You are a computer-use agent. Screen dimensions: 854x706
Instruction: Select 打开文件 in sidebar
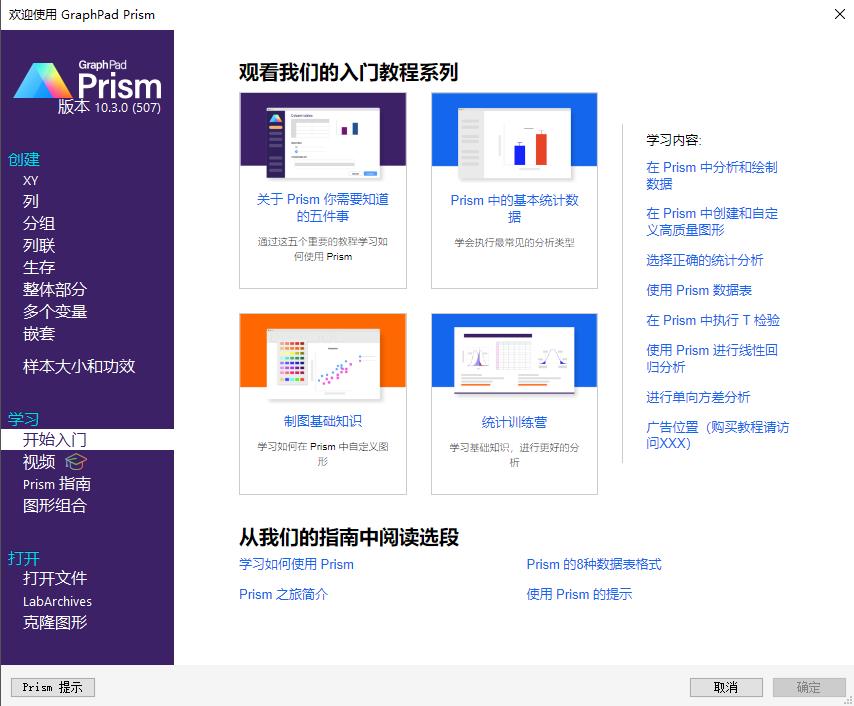[x=54, y=578]
